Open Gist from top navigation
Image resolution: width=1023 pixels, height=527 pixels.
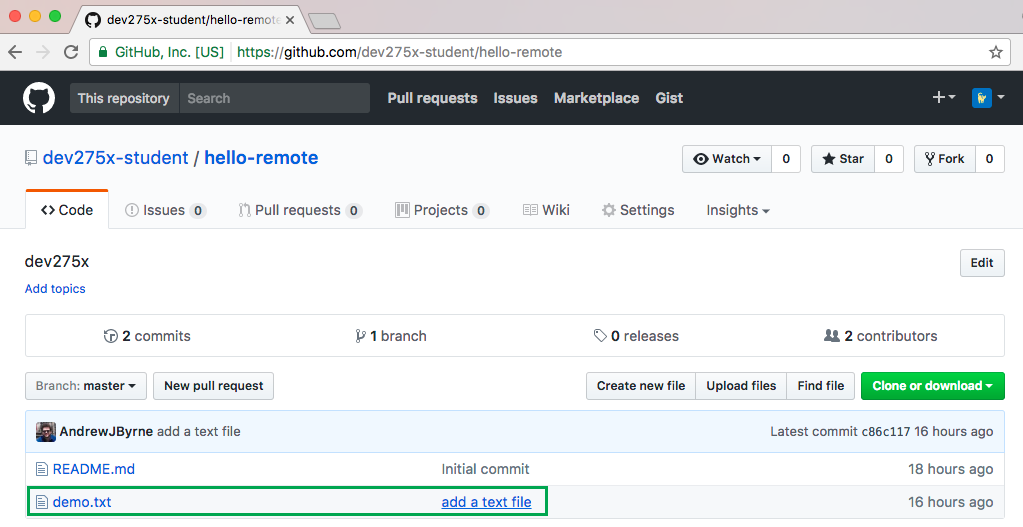click(669, 98)
